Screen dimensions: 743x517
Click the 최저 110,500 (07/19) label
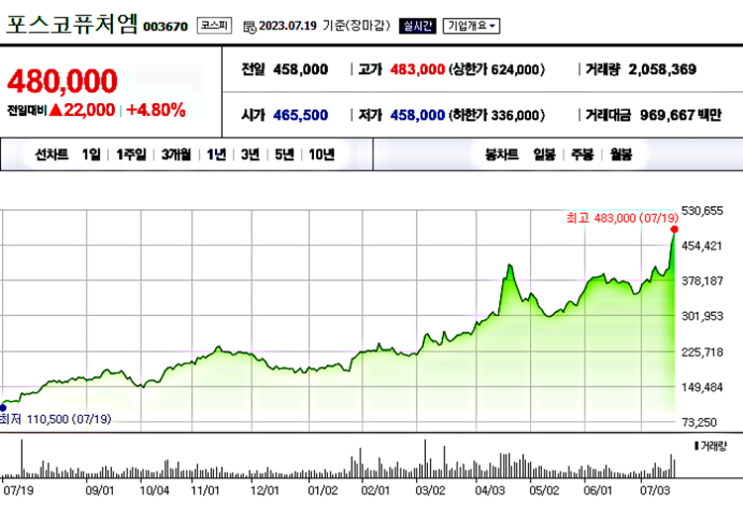coord(55,419)
